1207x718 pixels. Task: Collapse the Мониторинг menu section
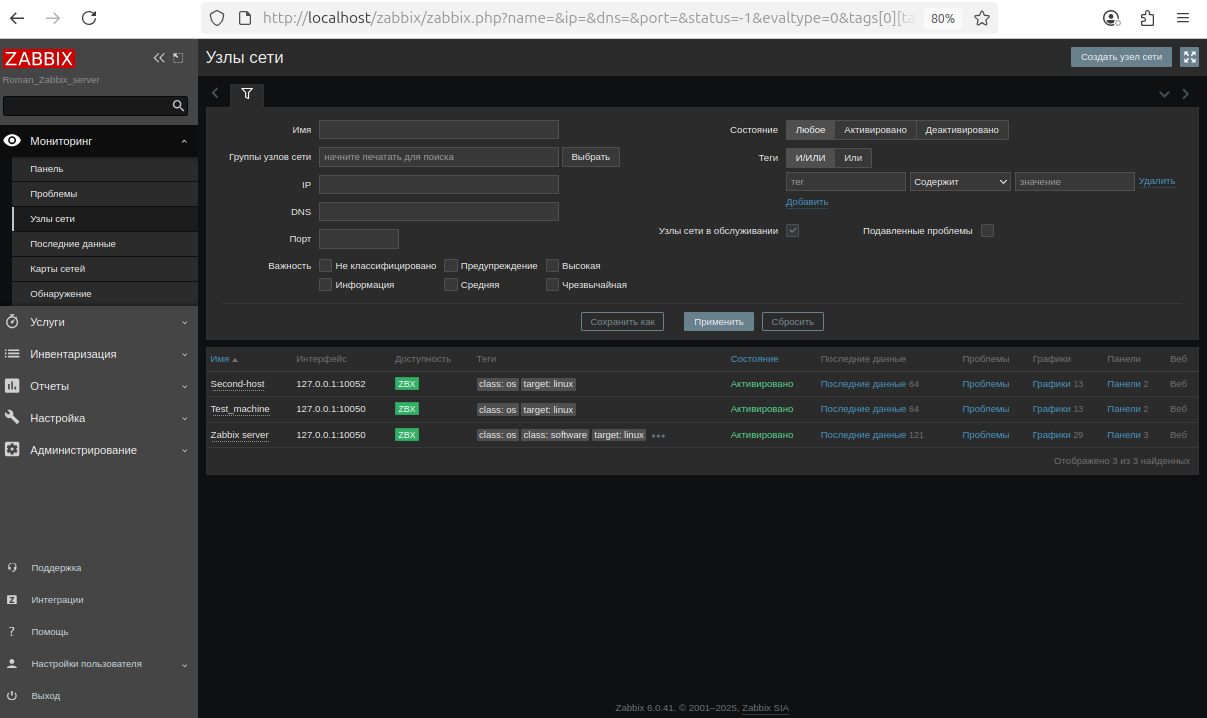pos(184,142)
